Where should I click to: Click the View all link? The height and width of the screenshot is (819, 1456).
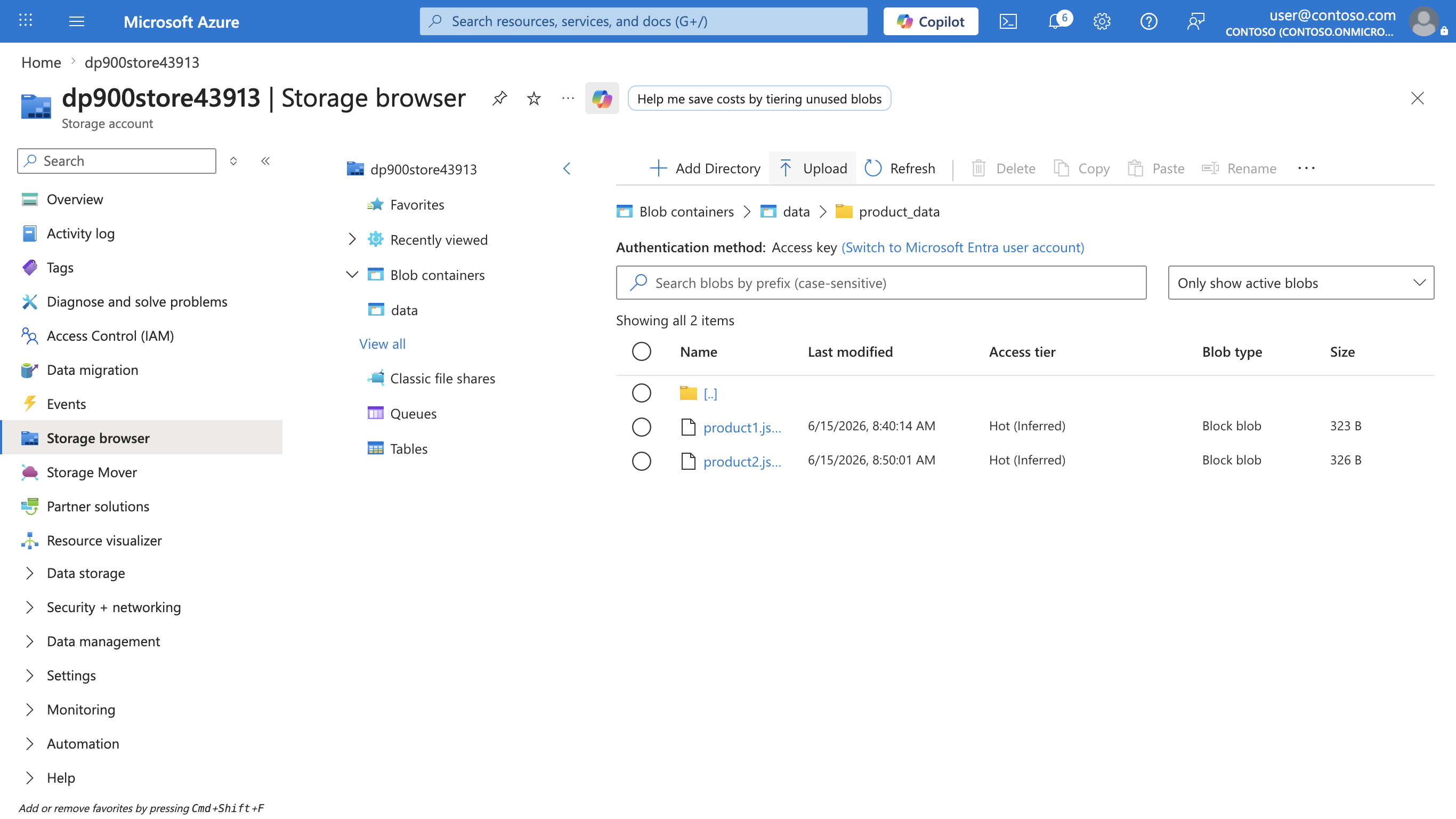(x=382, y=344)
